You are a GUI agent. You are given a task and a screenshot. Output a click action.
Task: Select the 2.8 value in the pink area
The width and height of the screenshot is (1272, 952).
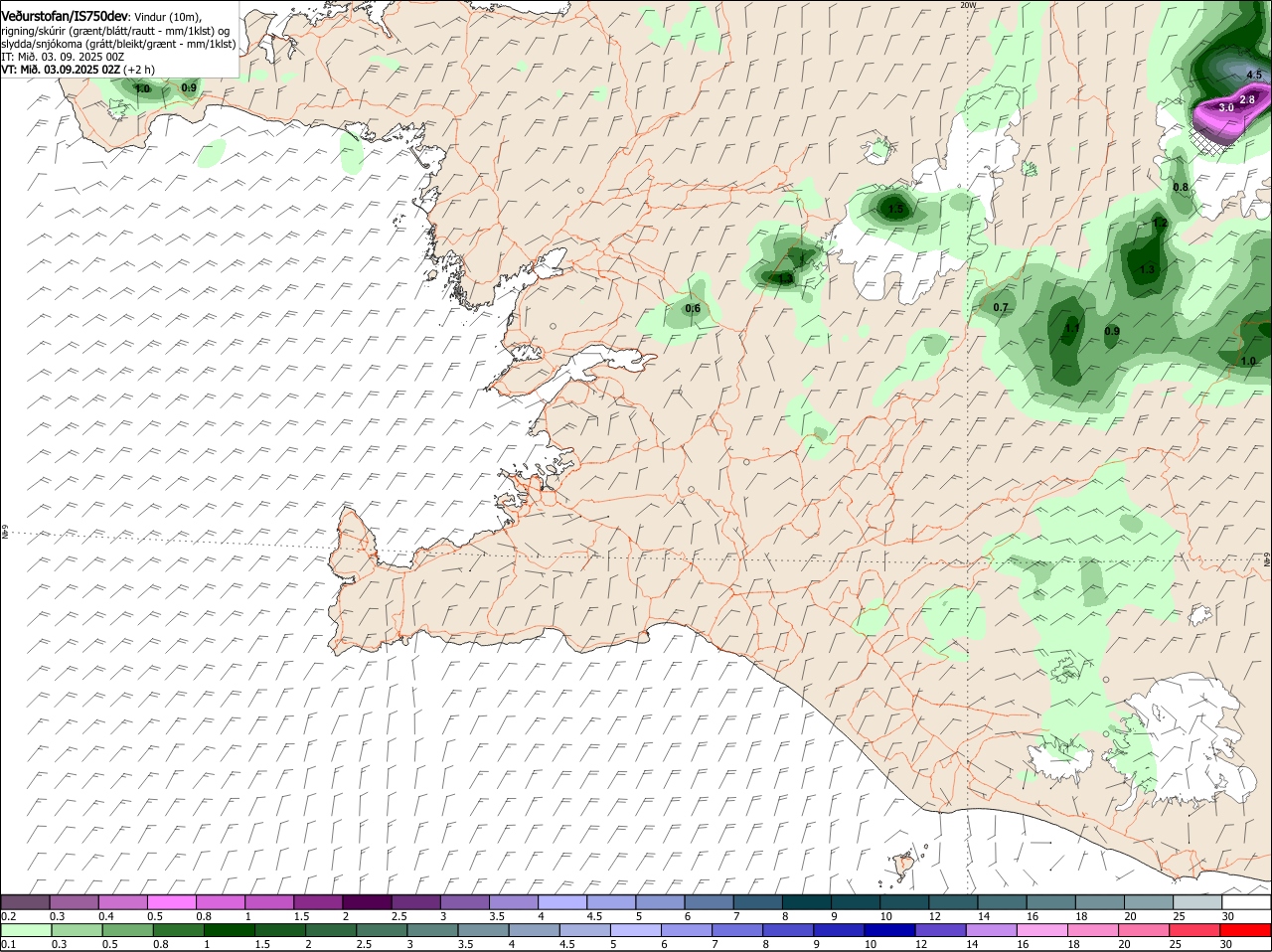pos(1248,99)
